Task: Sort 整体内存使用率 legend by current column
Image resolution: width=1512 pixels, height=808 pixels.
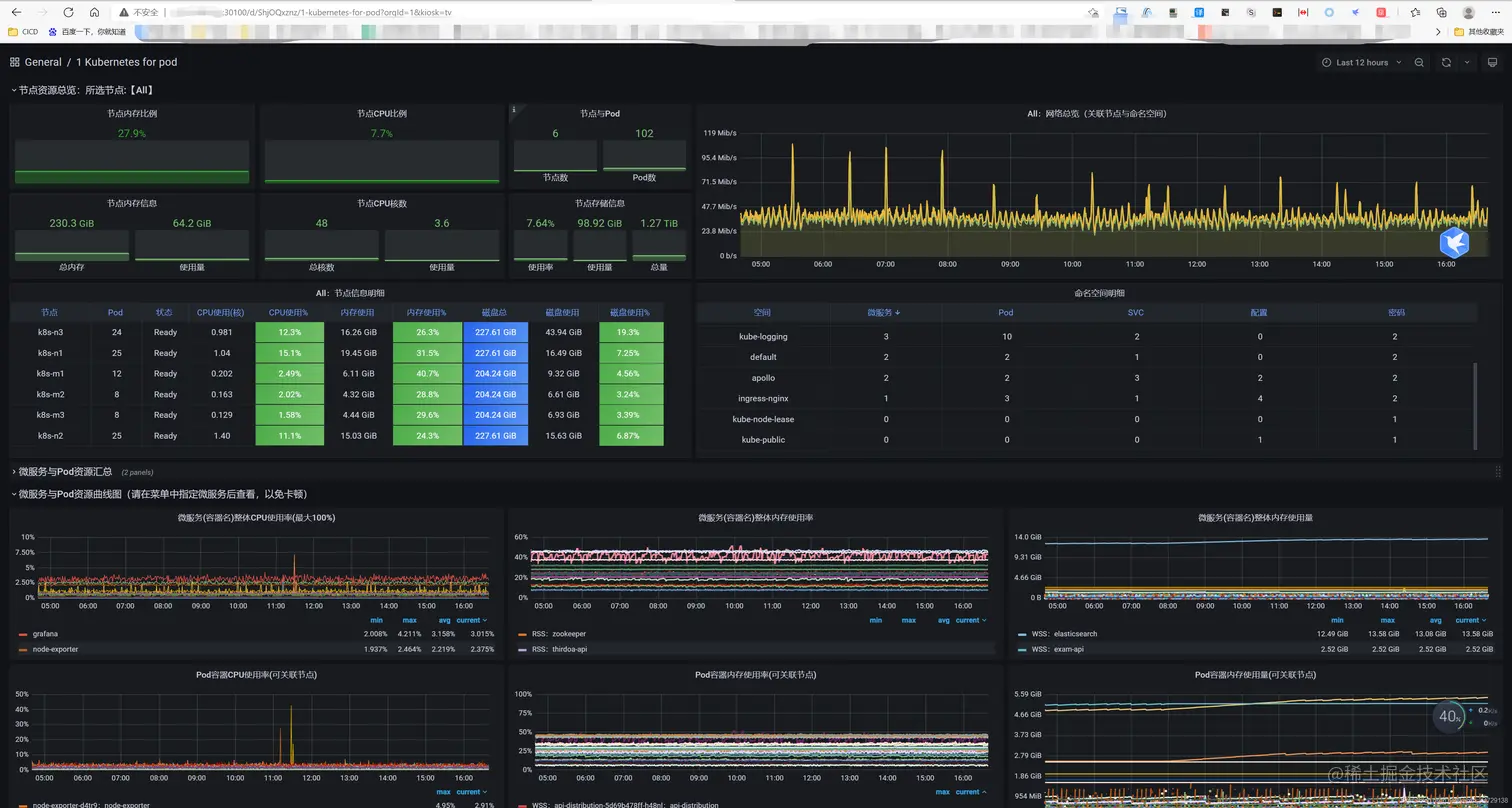Action: point(971,621)
